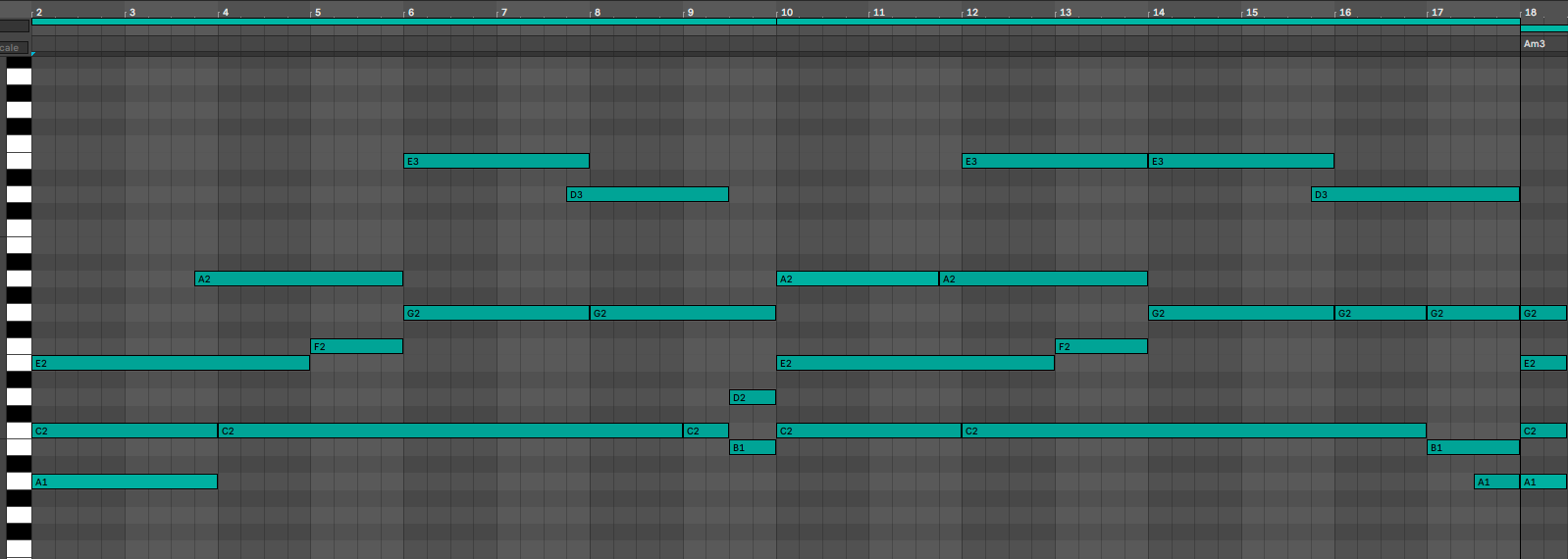Select the long E2 note starting at bar 10

915,363
